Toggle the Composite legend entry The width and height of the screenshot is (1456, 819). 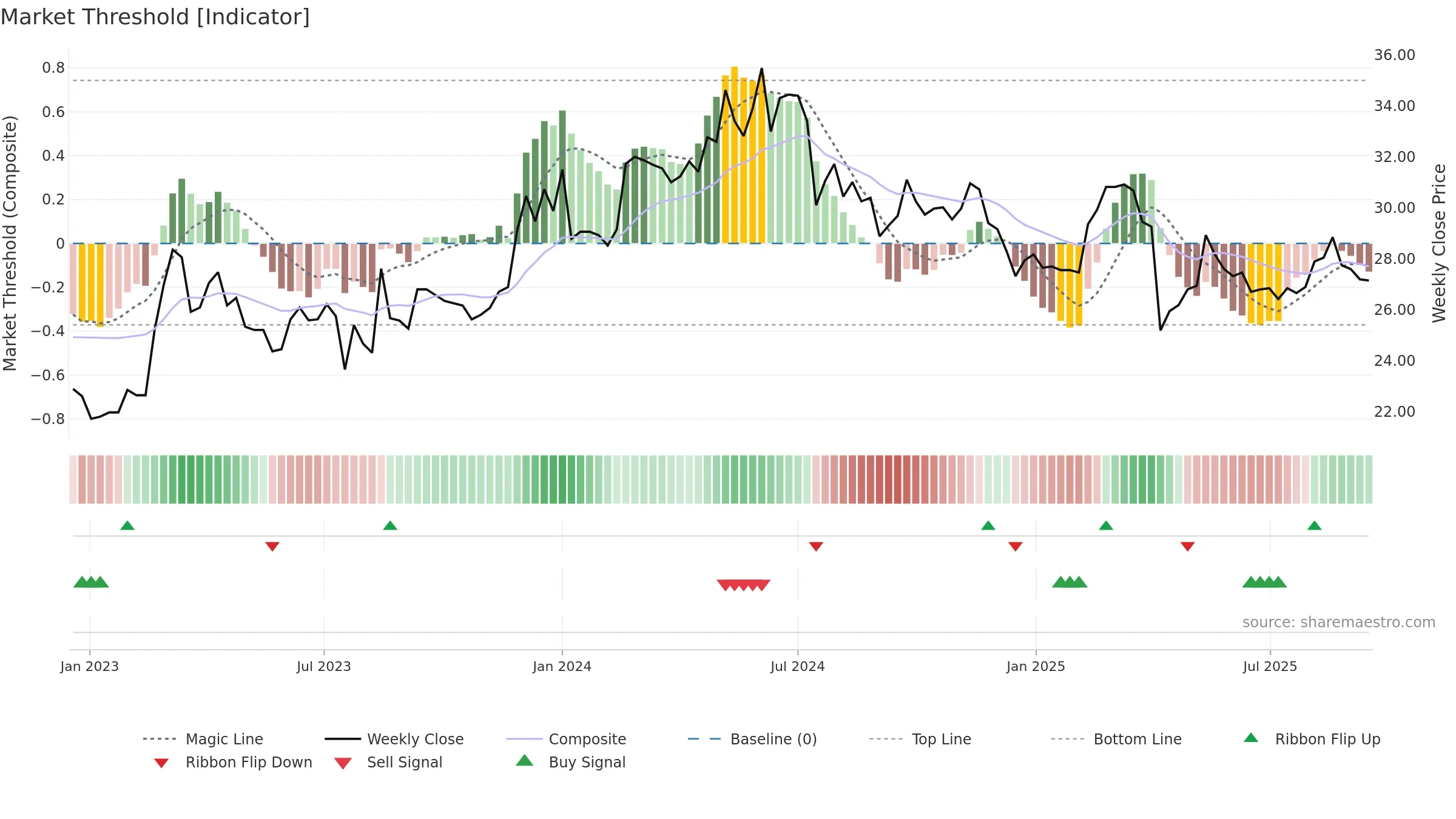(566, 739)
